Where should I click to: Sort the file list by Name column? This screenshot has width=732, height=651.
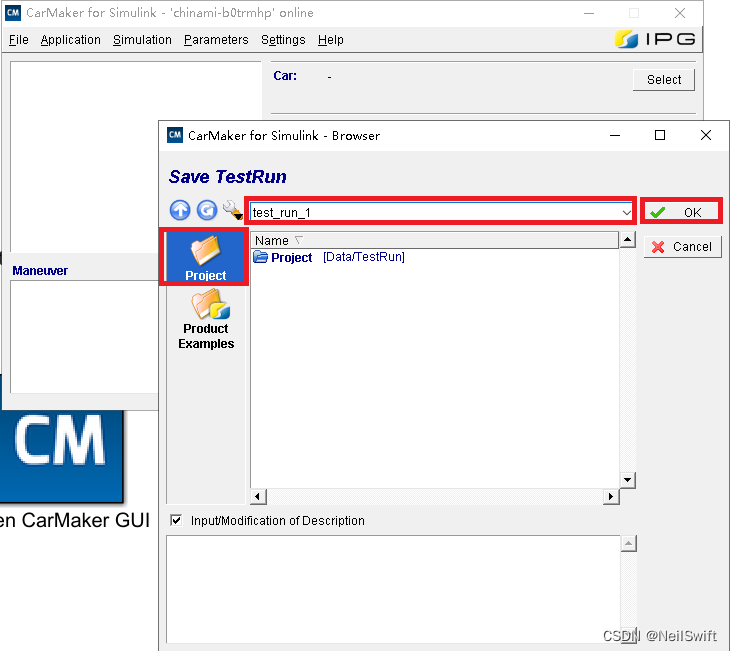[435, 240]
